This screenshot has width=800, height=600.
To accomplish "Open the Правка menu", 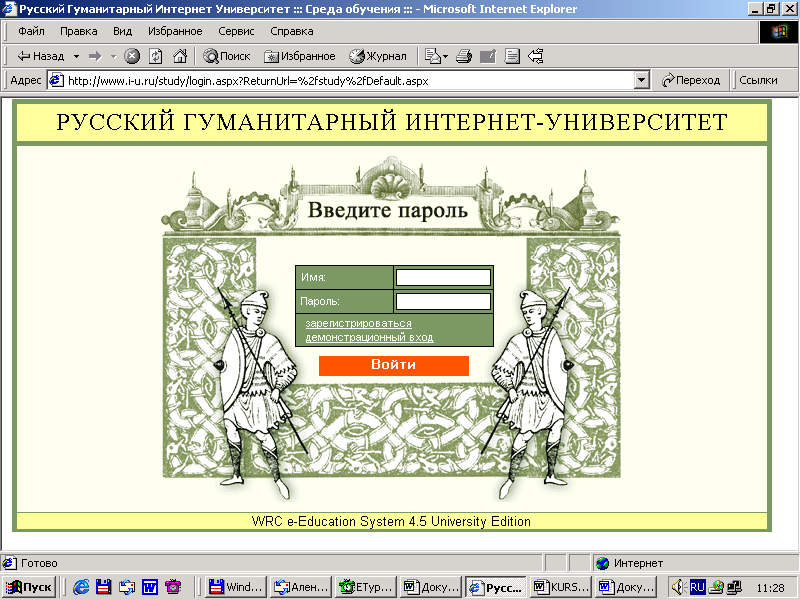I will 79,31.
